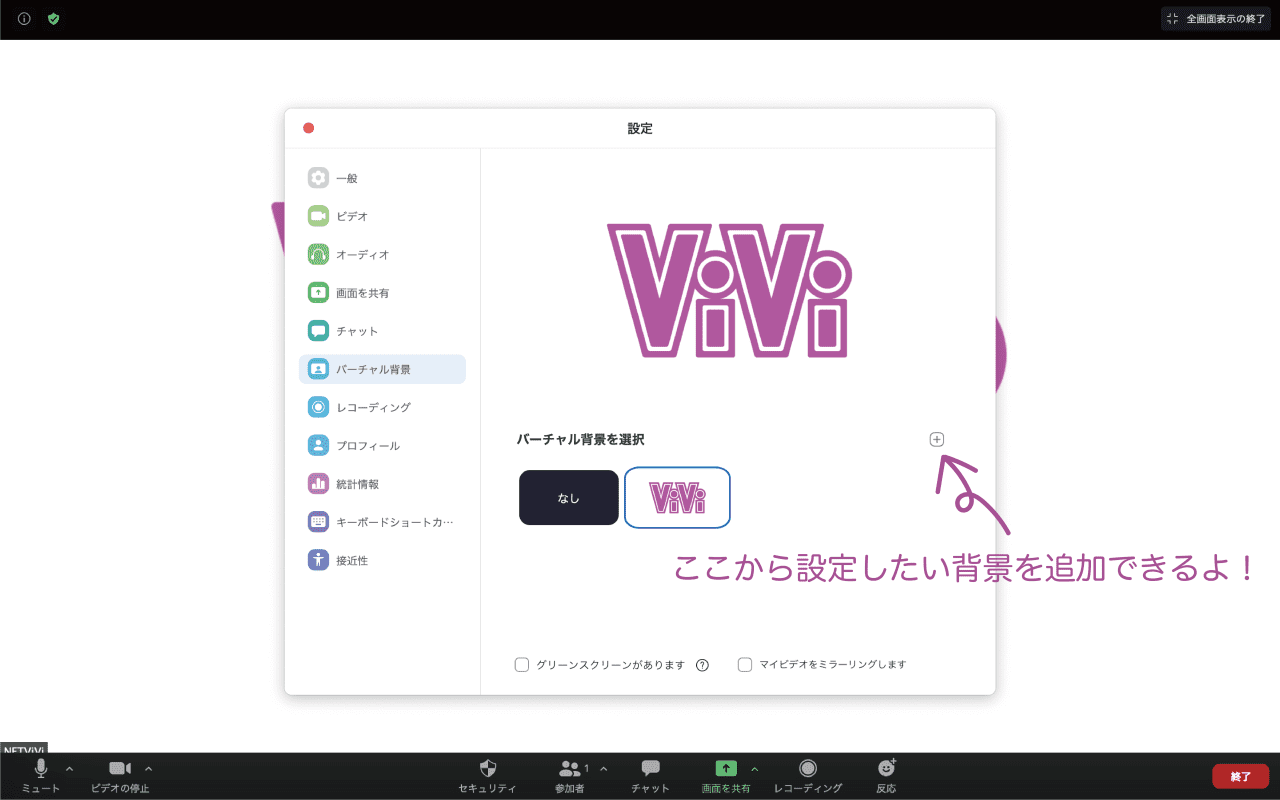Expand video options arrow next to ビデオの停止

tap(148, 768)
